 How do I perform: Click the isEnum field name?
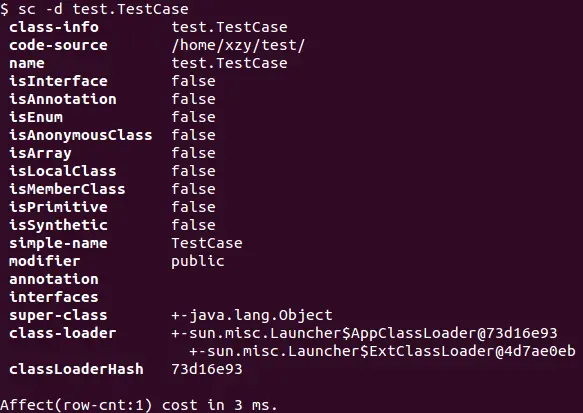click(36, 117)
